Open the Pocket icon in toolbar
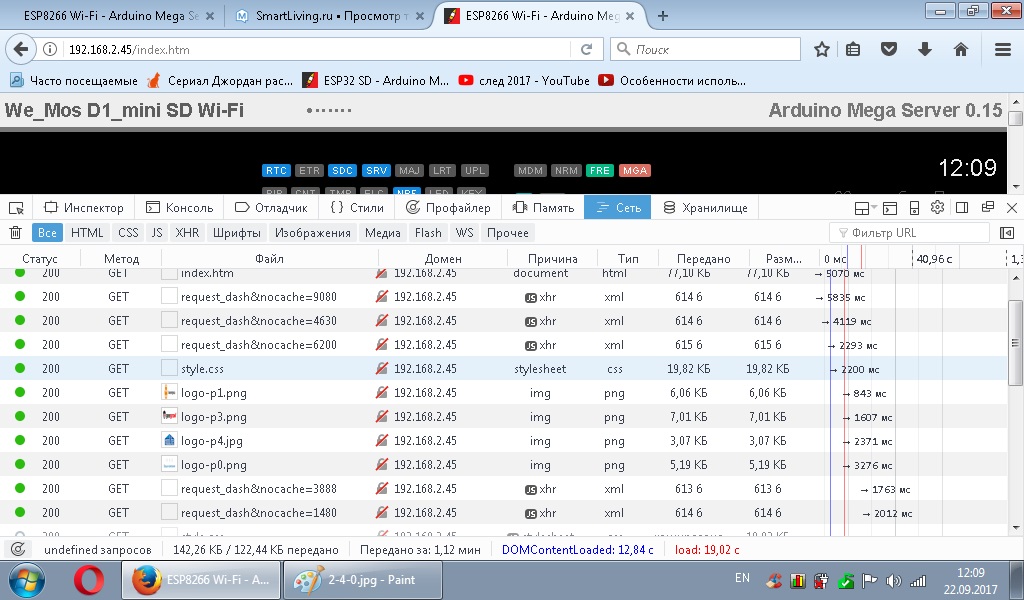 coord(888,49)
